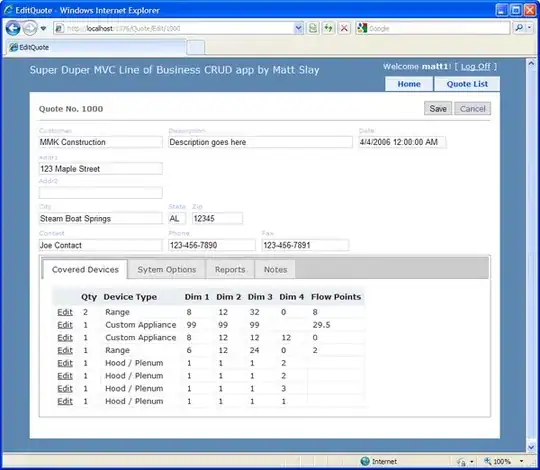Click the magnifier Search button
540x470 pixels.
click(518, 28)
